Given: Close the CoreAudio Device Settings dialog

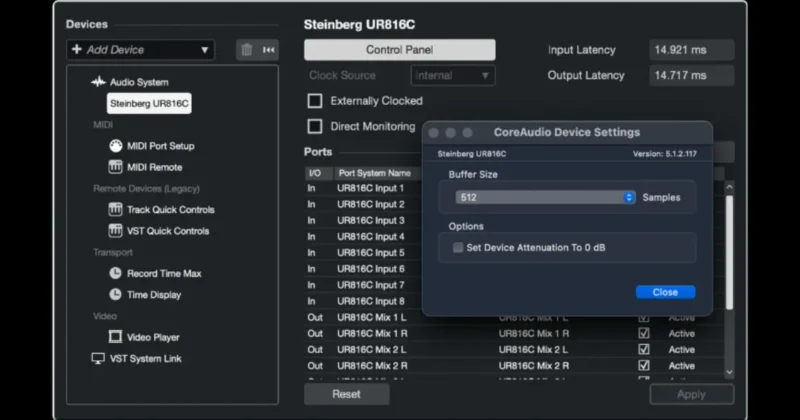Looking at the screenshot, I should [665, 292].
